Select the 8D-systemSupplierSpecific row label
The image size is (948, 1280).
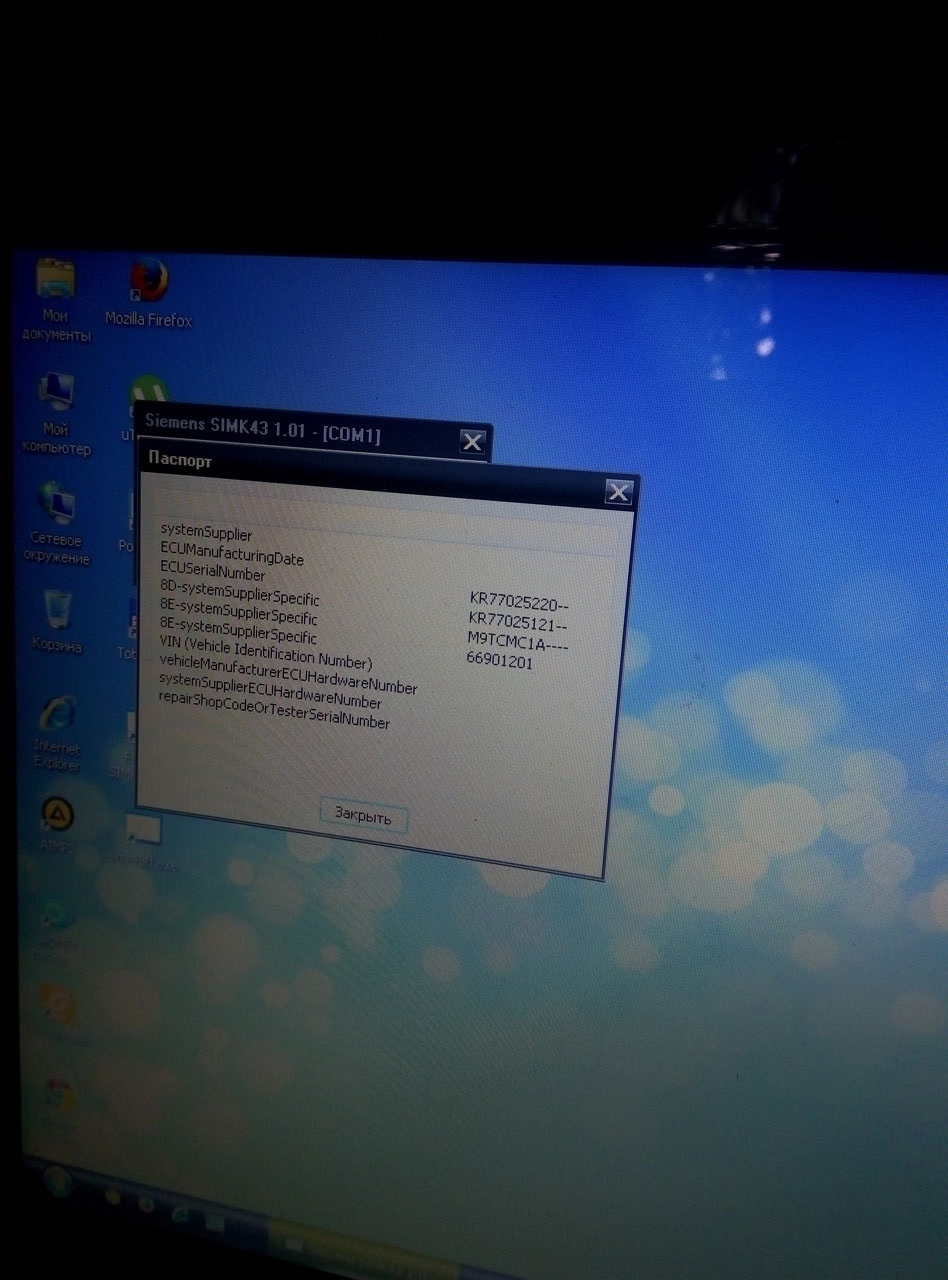239,595
